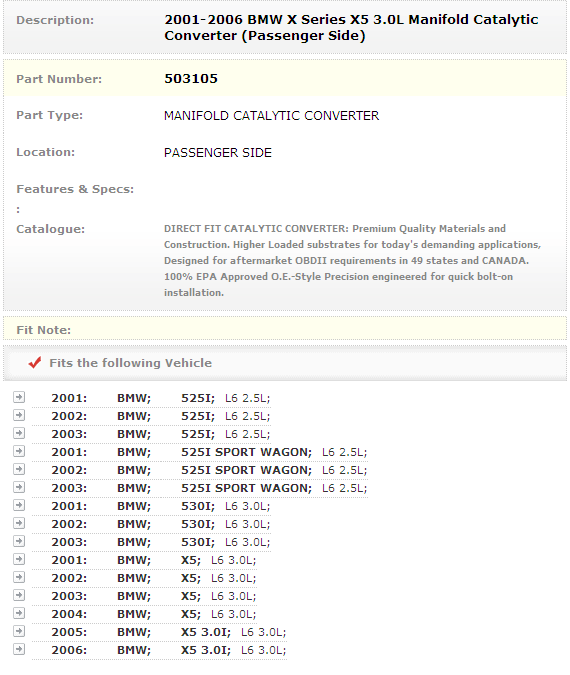This screenshot has height=675, width=570.
Task: Click arrow icon beside 2001 BMW 525I
Action: [x=19, y=397]
